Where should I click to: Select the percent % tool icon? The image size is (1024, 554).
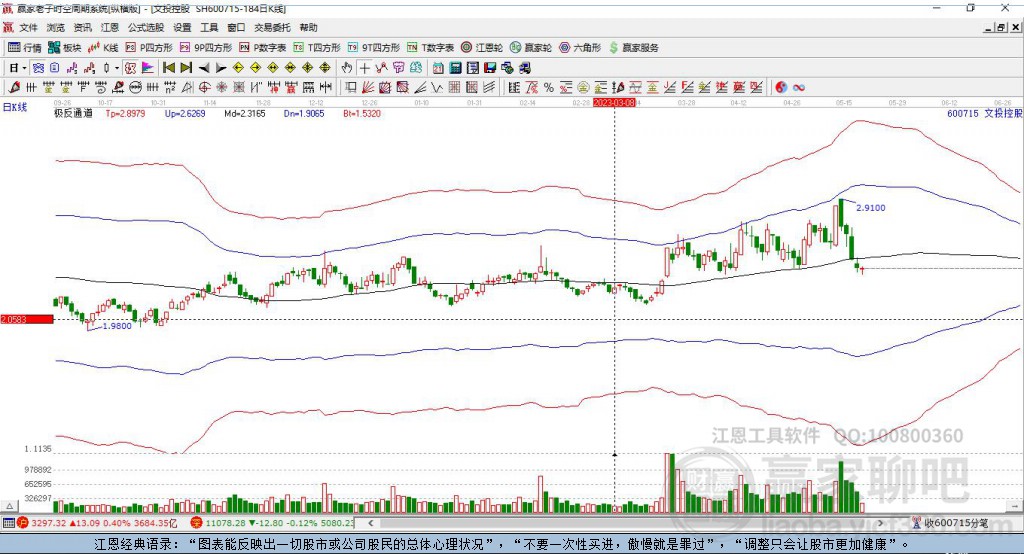click(x=549, y=88)
